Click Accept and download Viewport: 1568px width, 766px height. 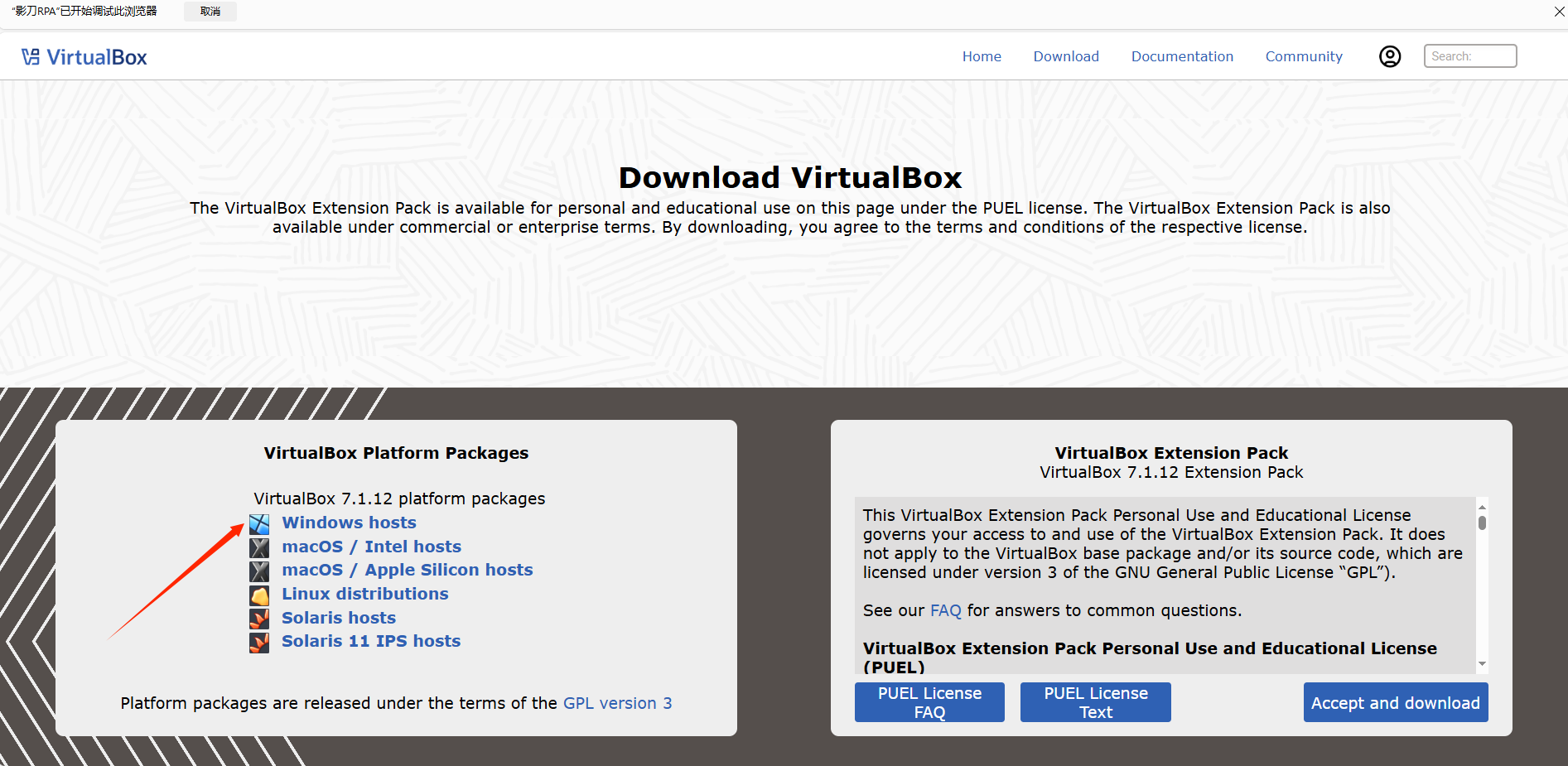click(1395, 701)
